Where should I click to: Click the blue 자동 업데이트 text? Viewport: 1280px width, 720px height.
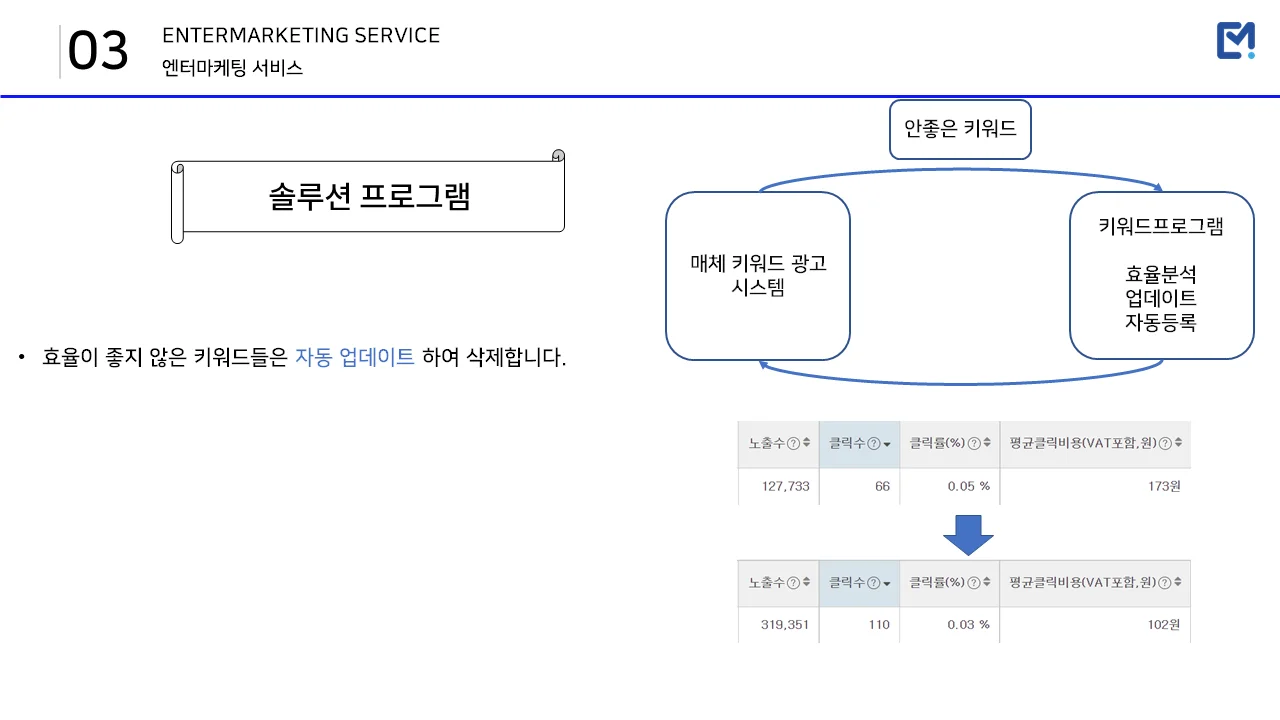(x=355, y=357)
